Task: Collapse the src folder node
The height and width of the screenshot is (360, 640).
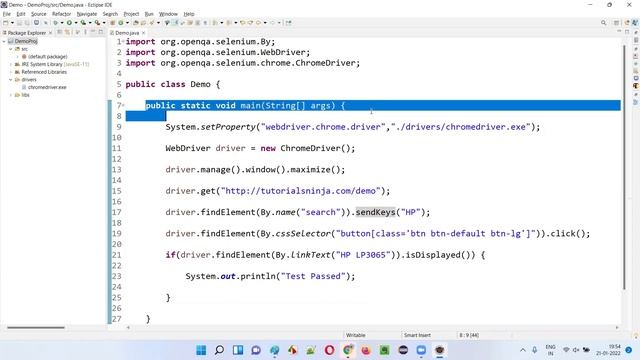Action: tap(11, 49)
